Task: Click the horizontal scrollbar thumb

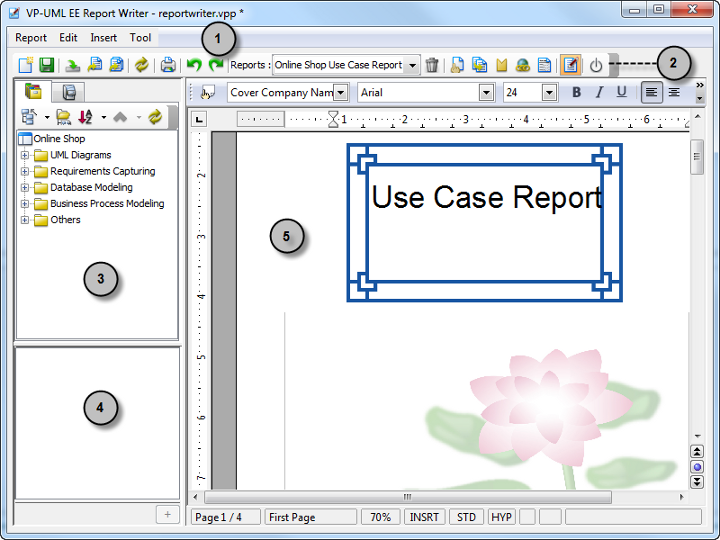Action: point(408,497)
